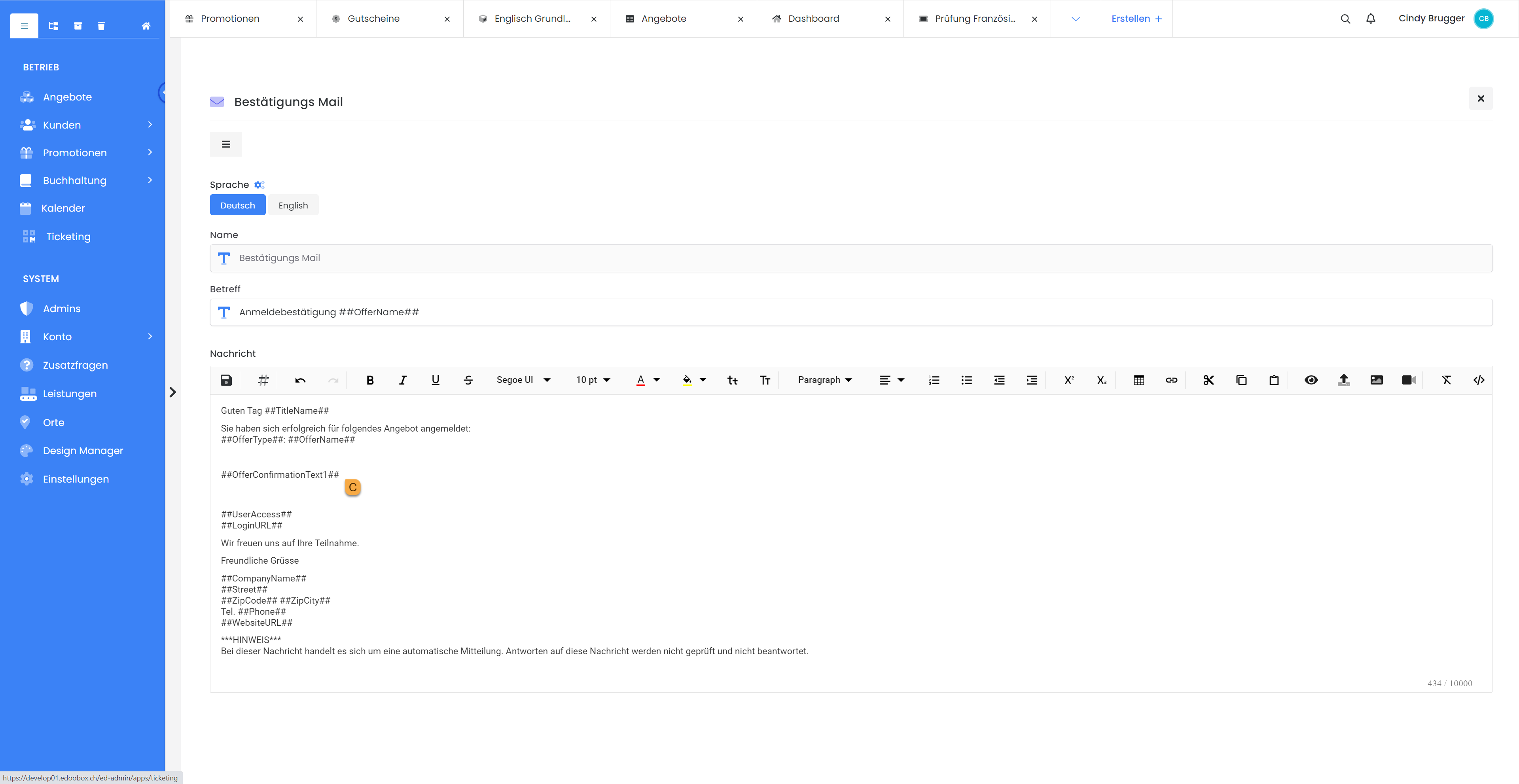
Task: Open the 10 pt font size dropdown
Action: pos(593,380)
